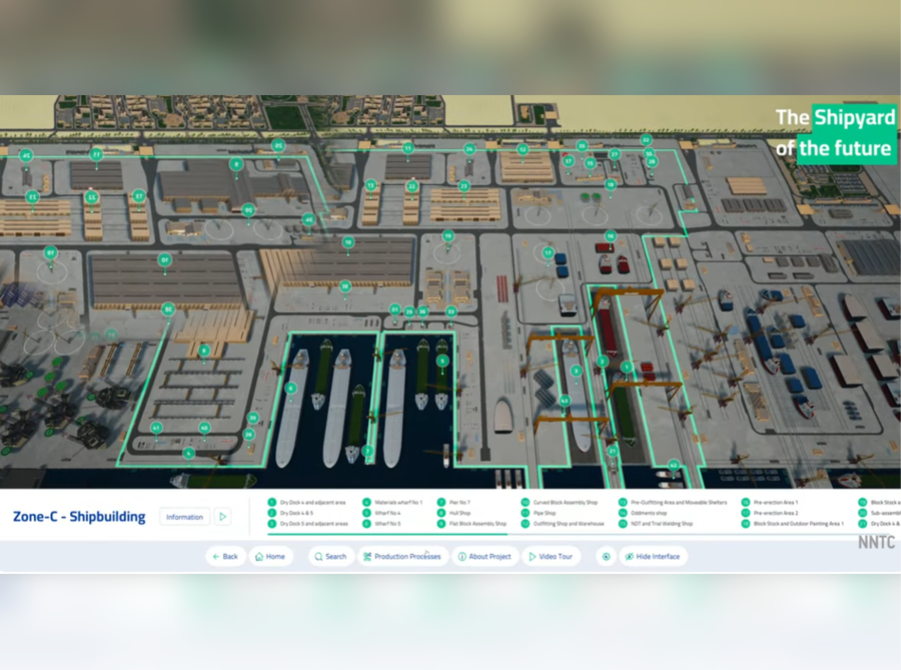This screenshot has width=901, height=670.
Task: Select Pipe Shop legend entry
Action: tap(544, 513)
